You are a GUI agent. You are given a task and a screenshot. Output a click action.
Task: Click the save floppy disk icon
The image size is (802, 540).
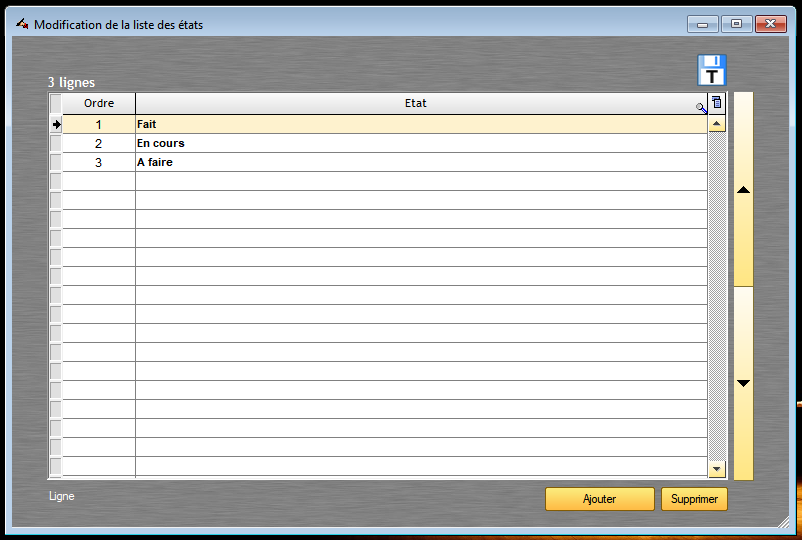711,70
